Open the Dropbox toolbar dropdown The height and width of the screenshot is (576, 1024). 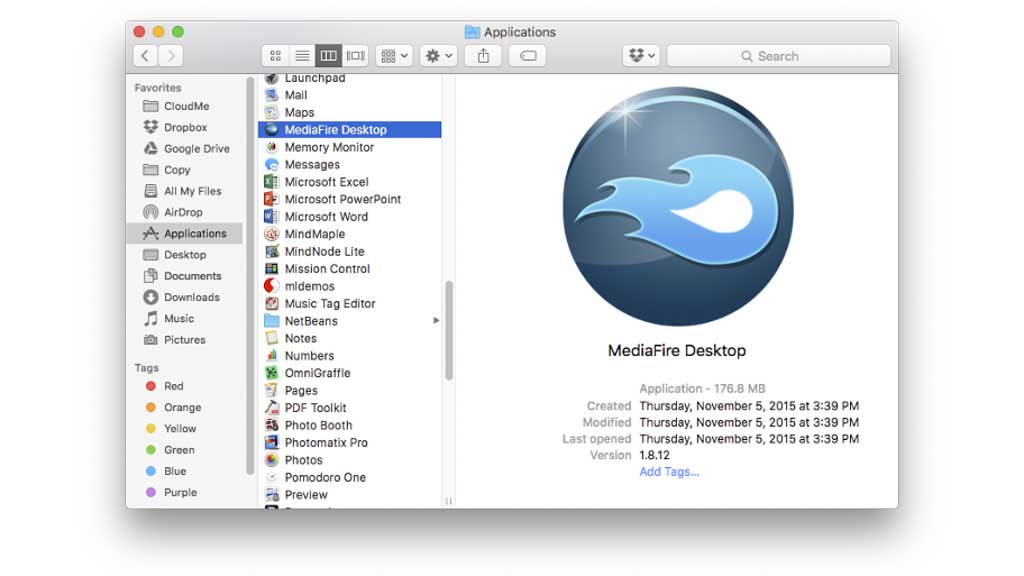click(x=641, y=56)
